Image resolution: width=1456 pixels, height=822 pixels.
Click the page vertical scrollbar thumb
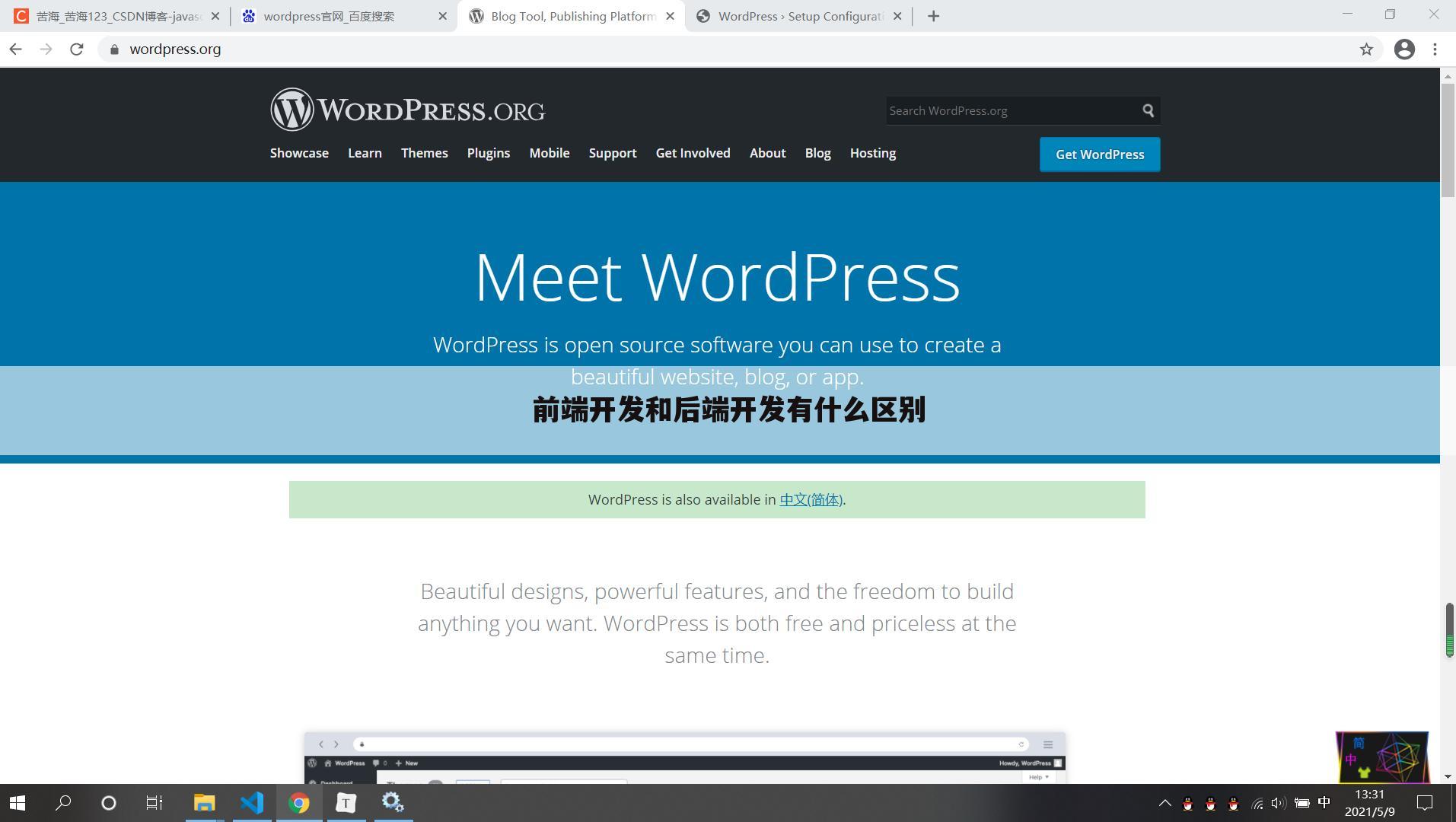pyautogui.click(x=1448, y=139)
